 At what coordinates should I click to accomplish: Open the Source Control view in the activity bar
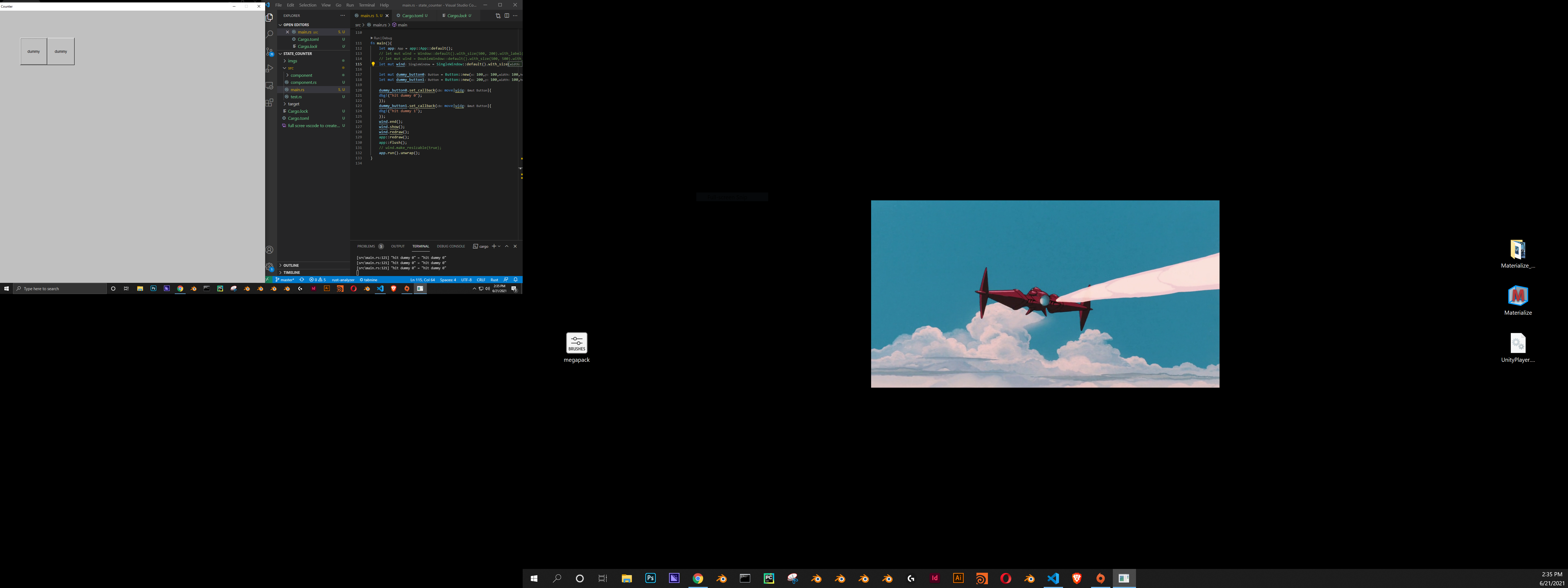268,52
